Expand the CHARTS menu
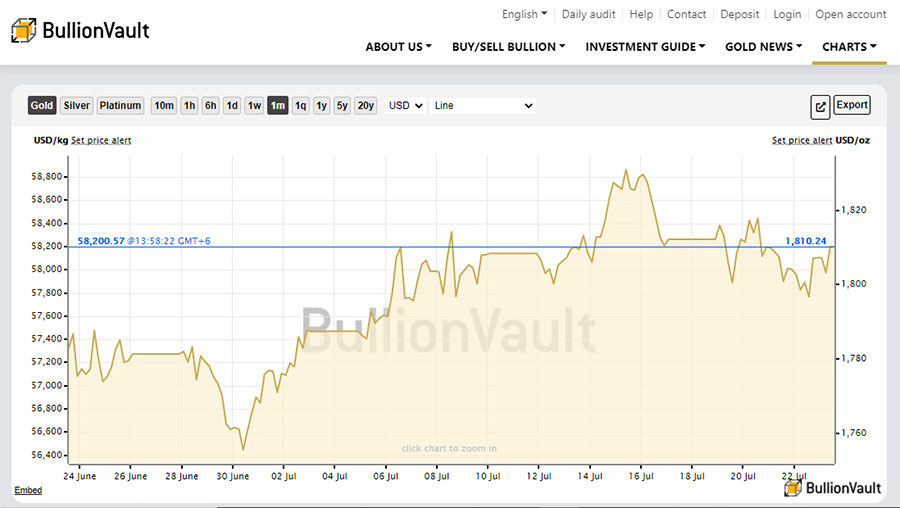This screenshot has width=900, height=508. click(849, 47)
